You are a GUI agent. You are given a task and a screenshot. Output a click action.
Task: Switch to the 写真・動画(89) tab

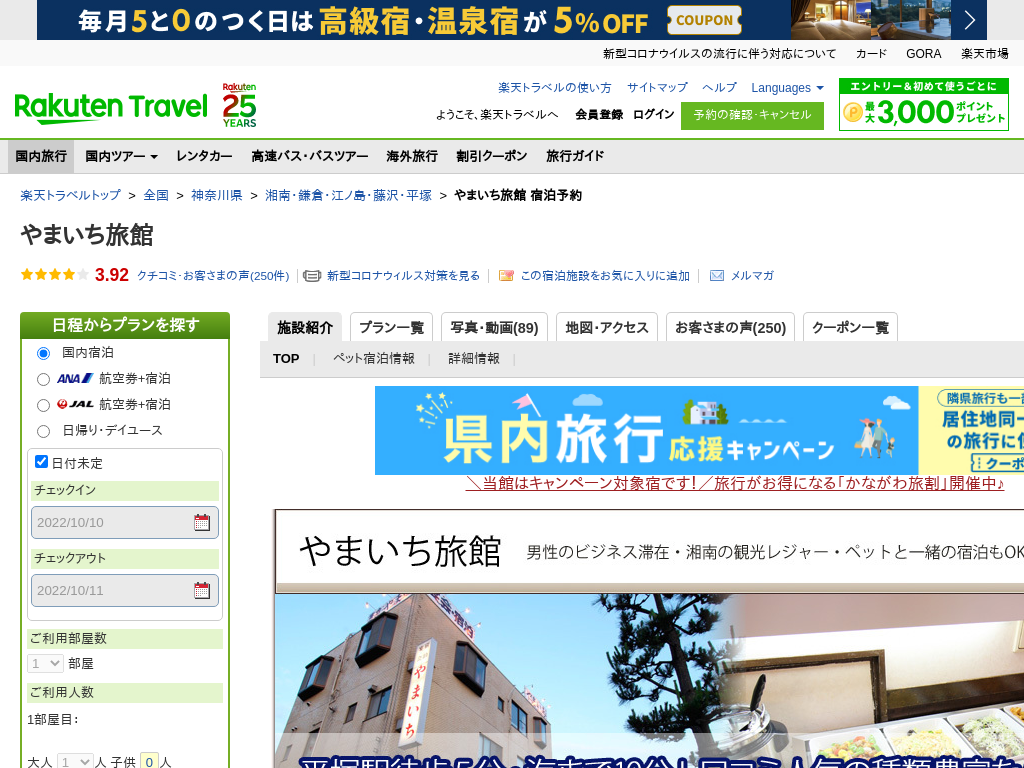[x=494, y=327]
